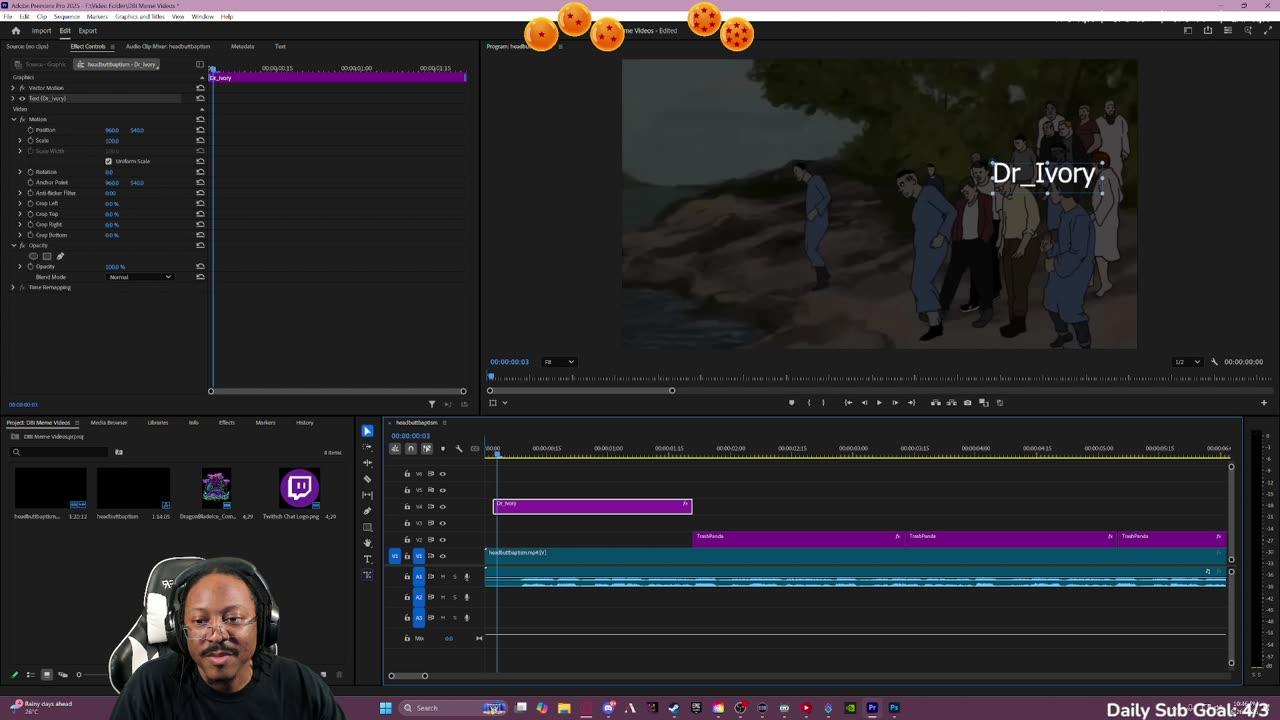The height and width of the screenshot is (720, 1280).
Task: Select the Rectangle tool
Action: (367, 527)
